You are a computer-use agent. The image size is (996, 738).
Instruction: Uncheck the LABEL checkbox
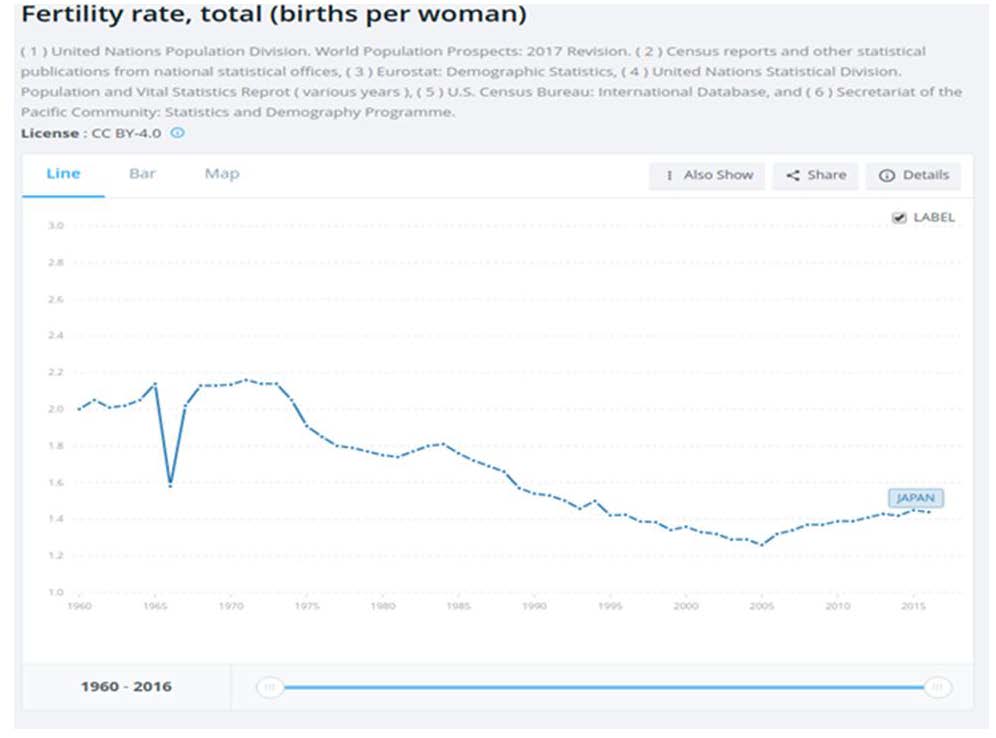(899, 218)
